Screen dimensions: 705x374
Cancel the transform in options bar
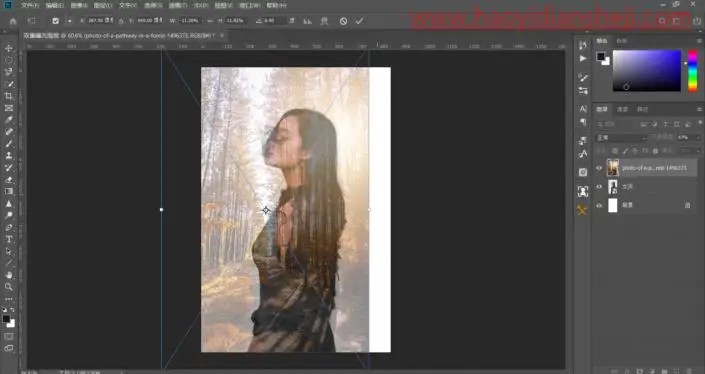pyautogui.click(x=343, y=21)
